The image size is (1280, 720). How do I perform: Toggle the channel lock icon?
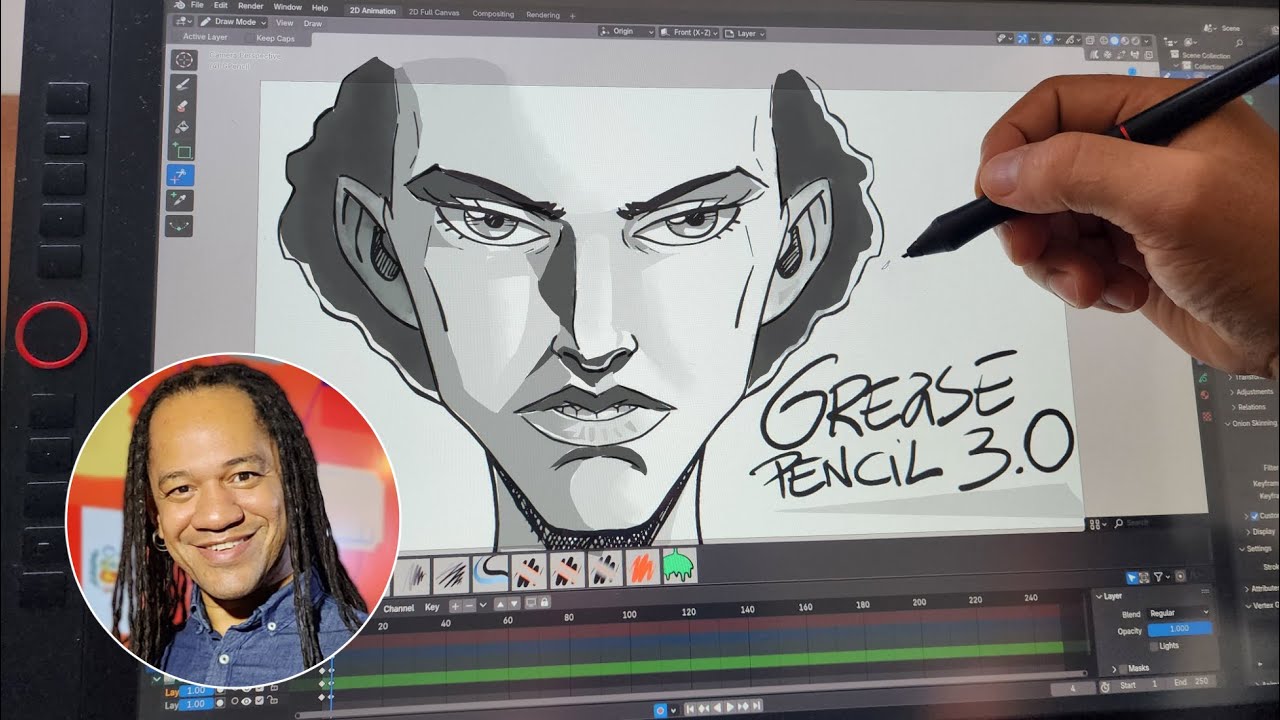(544, 603)
